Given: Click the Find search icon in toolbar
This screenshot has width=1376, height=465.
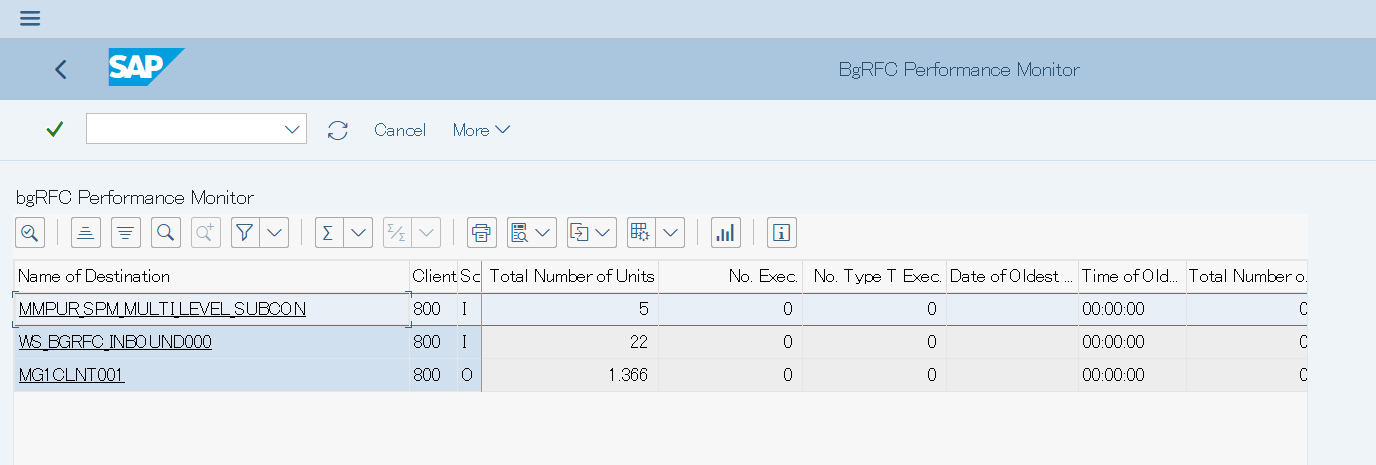Looking at the screenshot, I should click(x=166, y=233).
